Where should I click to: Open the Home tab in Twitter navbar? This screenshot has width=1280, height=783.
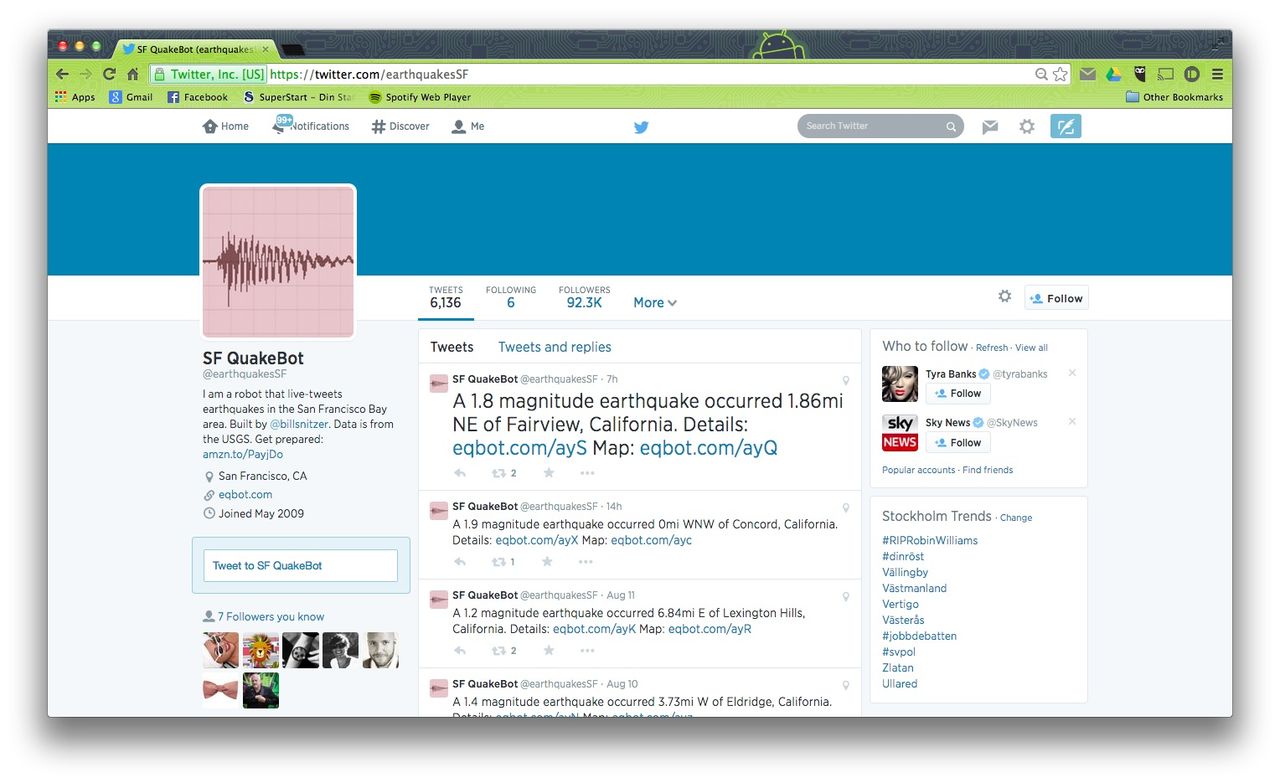point(226,127)
